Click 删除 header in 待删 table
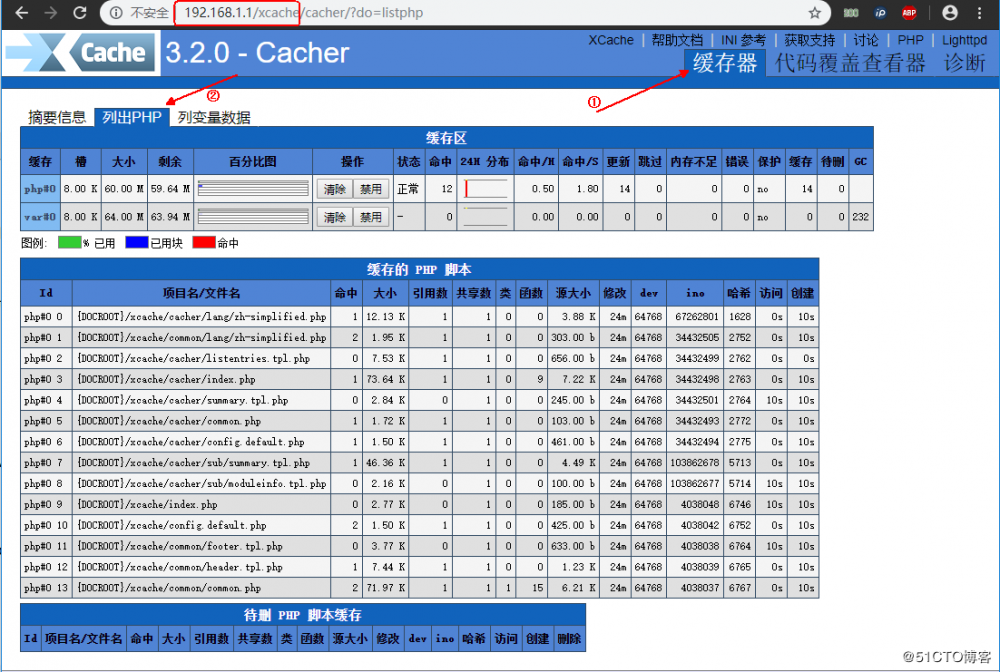The image size is (1000, 672). [x=569, y=638]
